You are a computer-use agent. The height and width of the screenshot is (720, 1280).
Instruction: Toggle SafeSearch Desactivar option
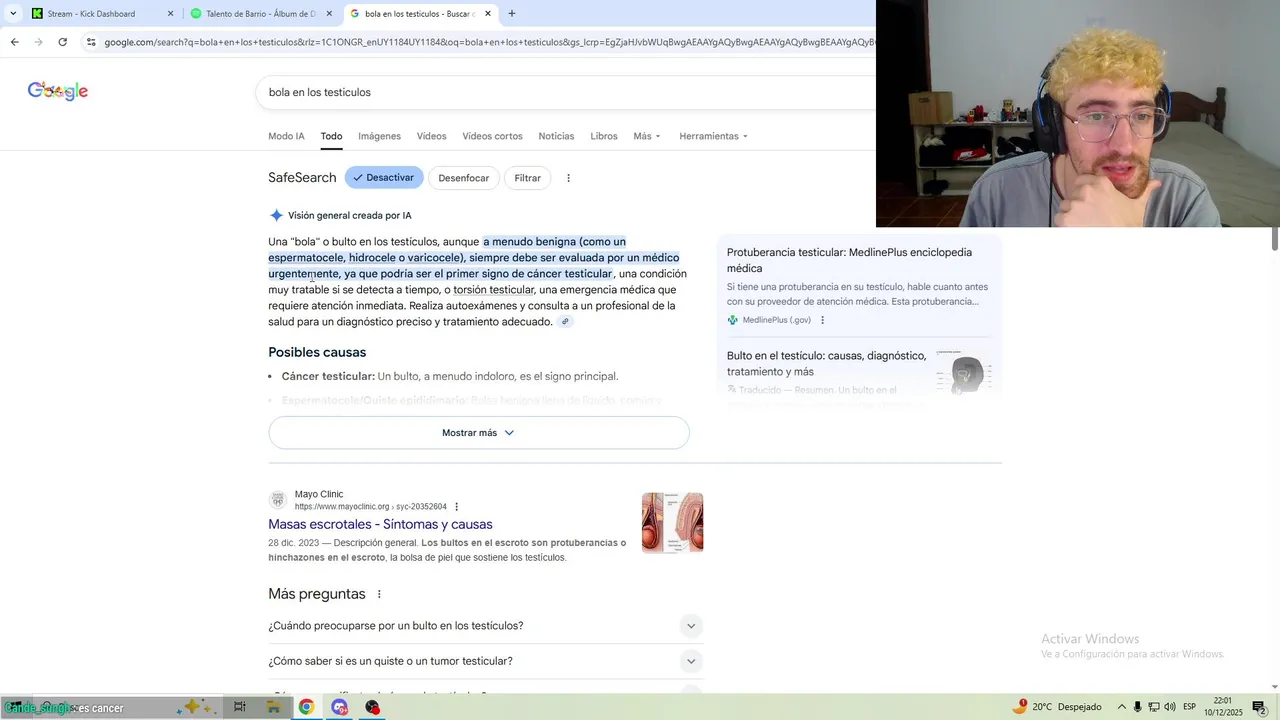click(384, 178)
